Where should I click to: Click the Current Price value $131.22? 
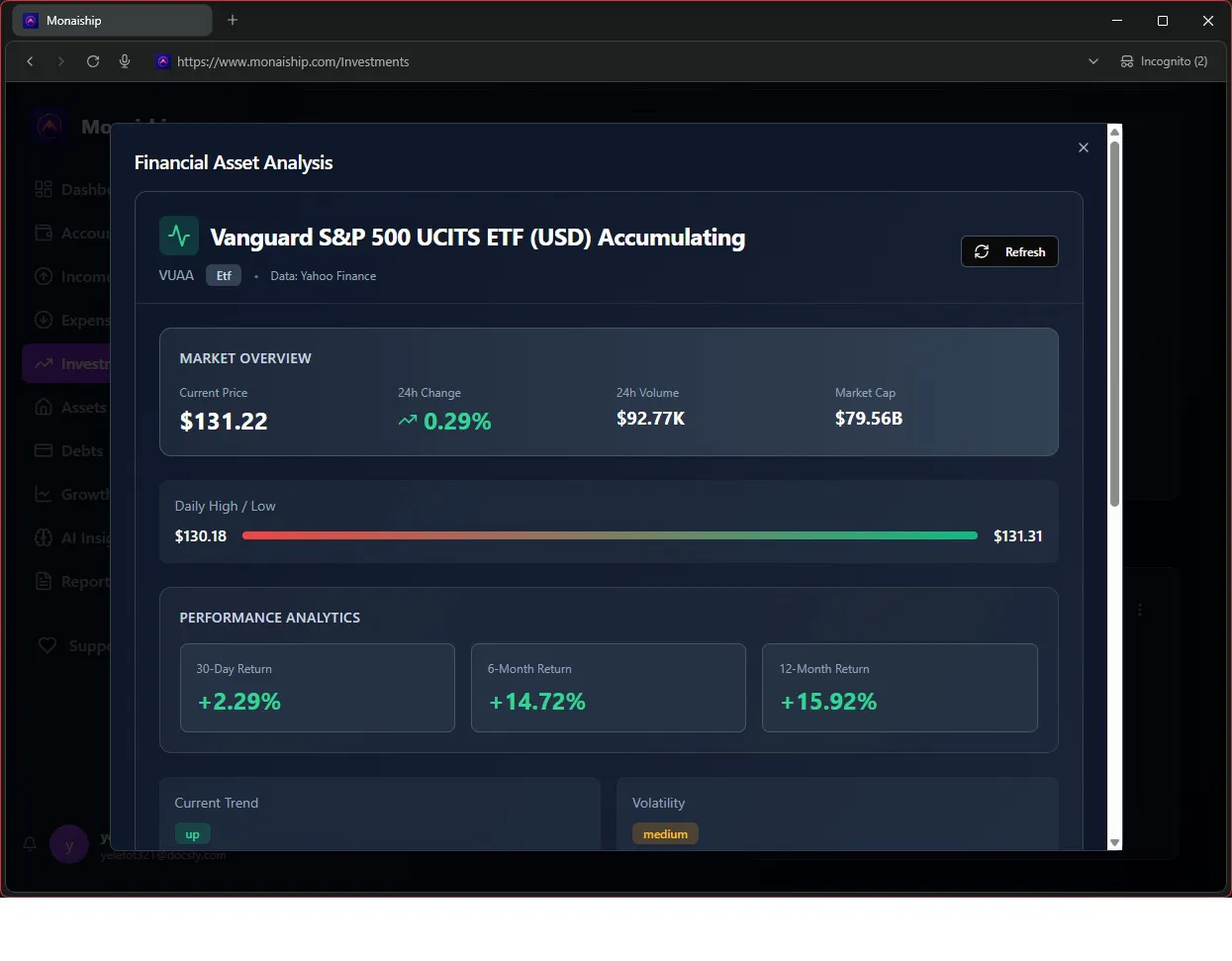(x=224, y=421)
